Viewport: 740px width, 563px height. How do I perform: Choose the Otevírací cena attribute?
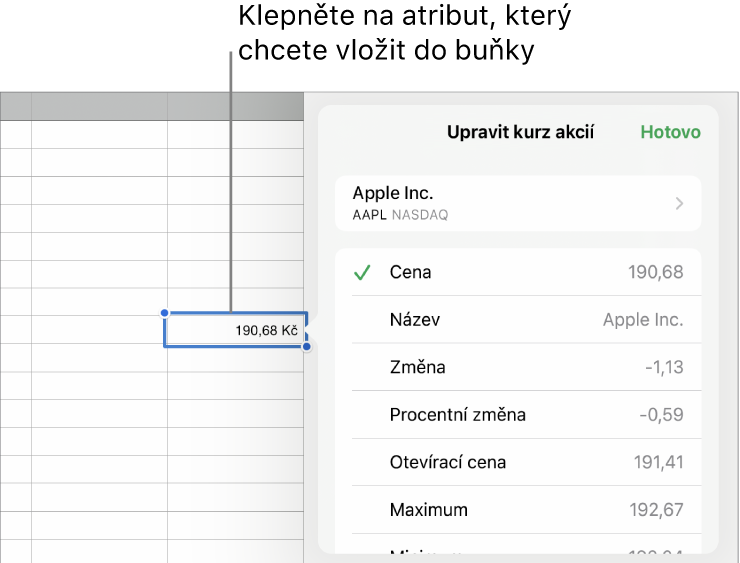pyautogui.click(x=518, y=462)
